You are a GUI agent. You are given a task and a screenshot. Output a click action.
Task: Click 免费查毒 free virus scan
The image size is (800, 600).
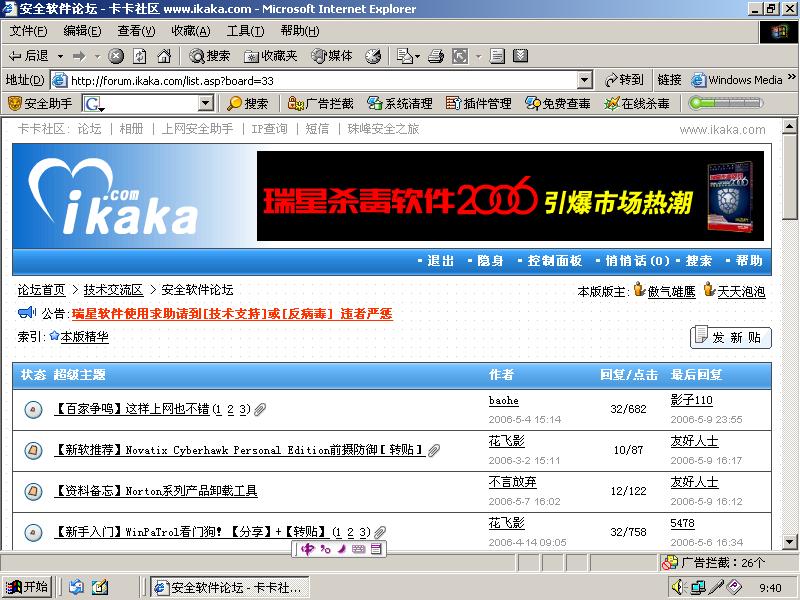coord(558,104)
